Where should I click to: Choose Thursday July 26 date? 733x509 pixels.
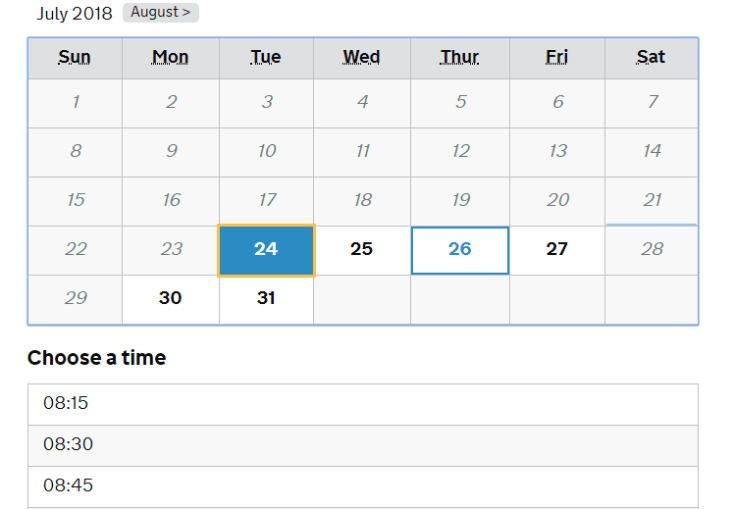pos(460,249)
